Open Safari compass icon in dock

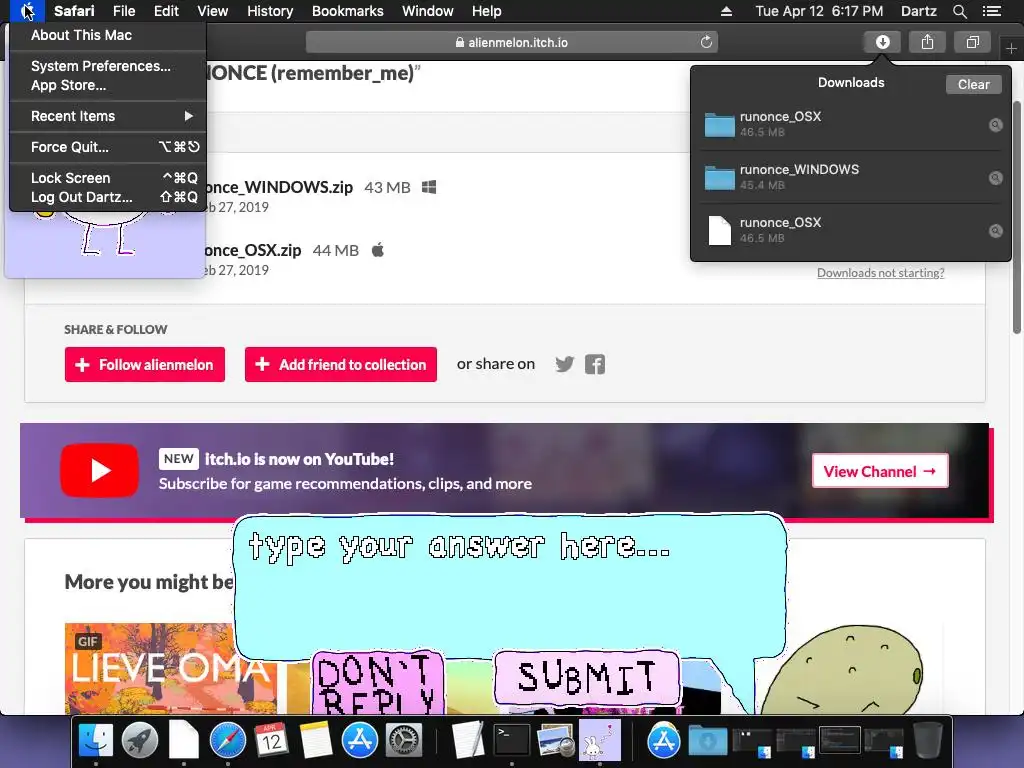227,741
